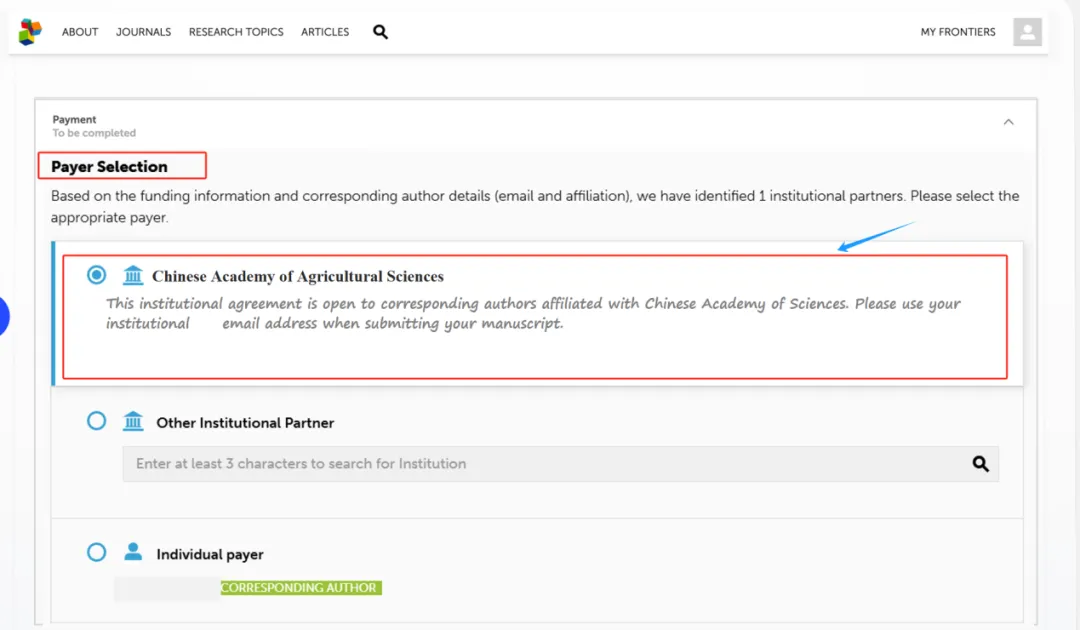
Task: Open the Journals menu
Action: [x=143, y=32]
